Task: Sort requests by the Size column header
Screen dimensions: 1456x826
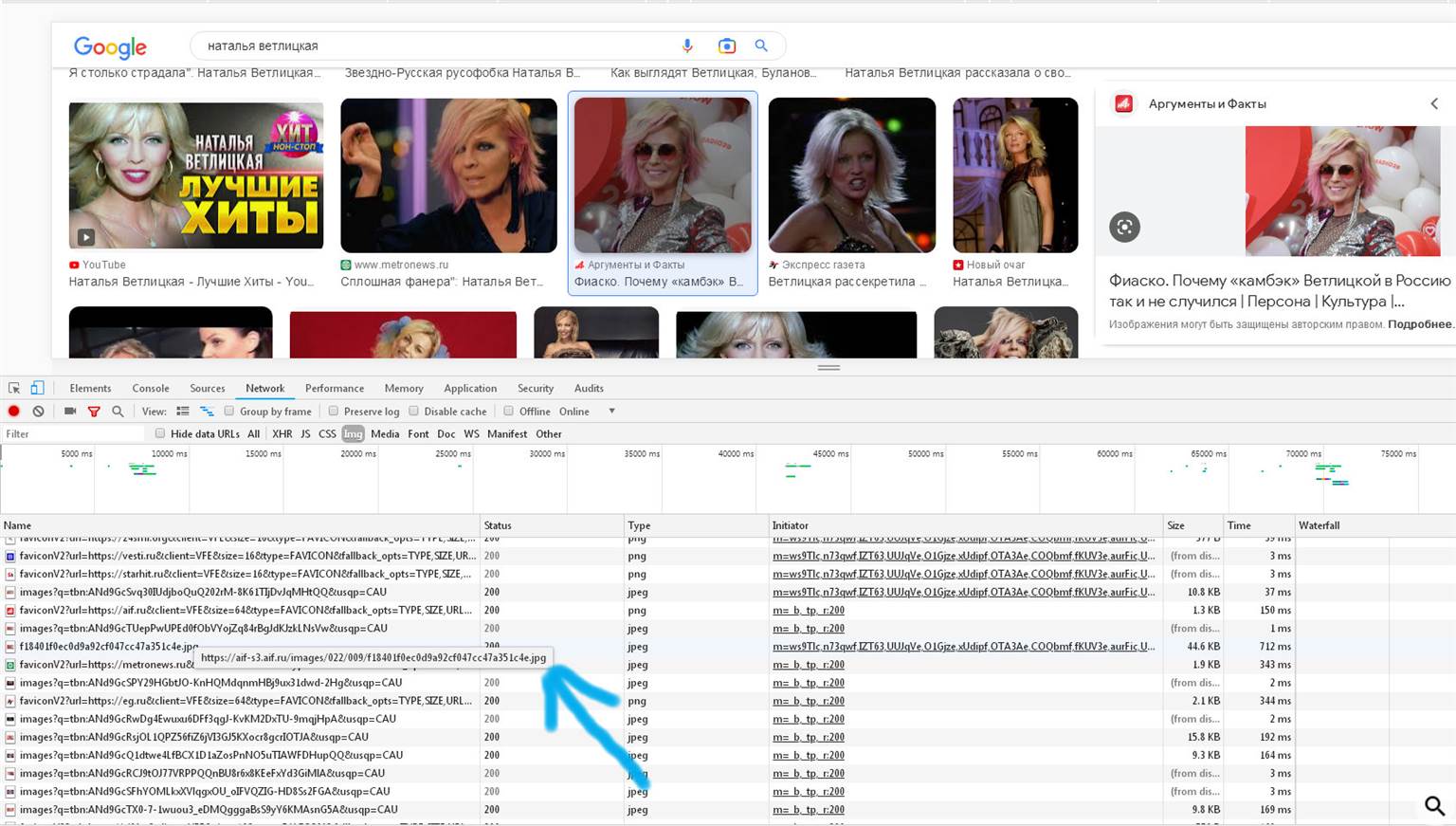Action: [1176, 525]
